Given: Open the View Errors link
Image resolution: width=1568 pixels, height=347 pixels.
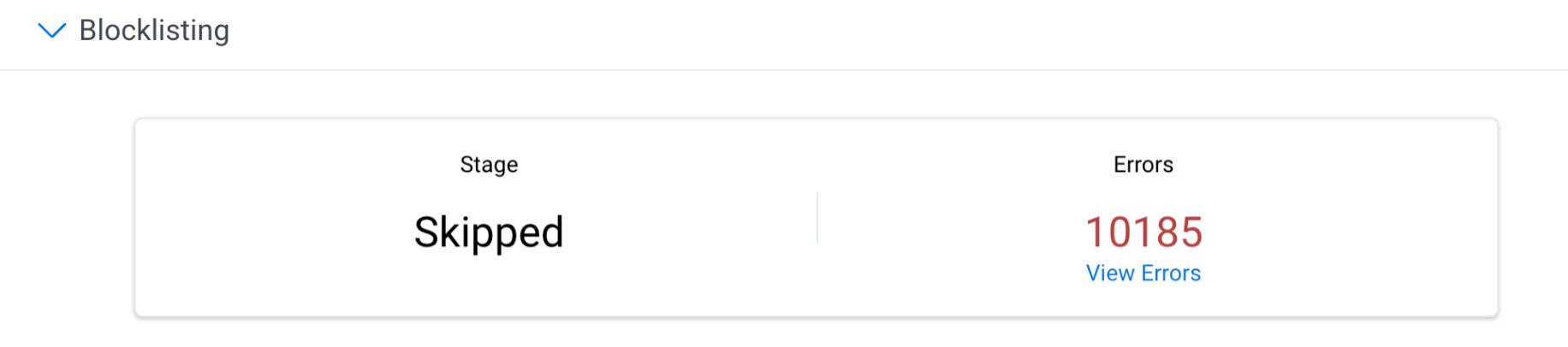Looking at the screenshot, I should [x=1143, y=273].
